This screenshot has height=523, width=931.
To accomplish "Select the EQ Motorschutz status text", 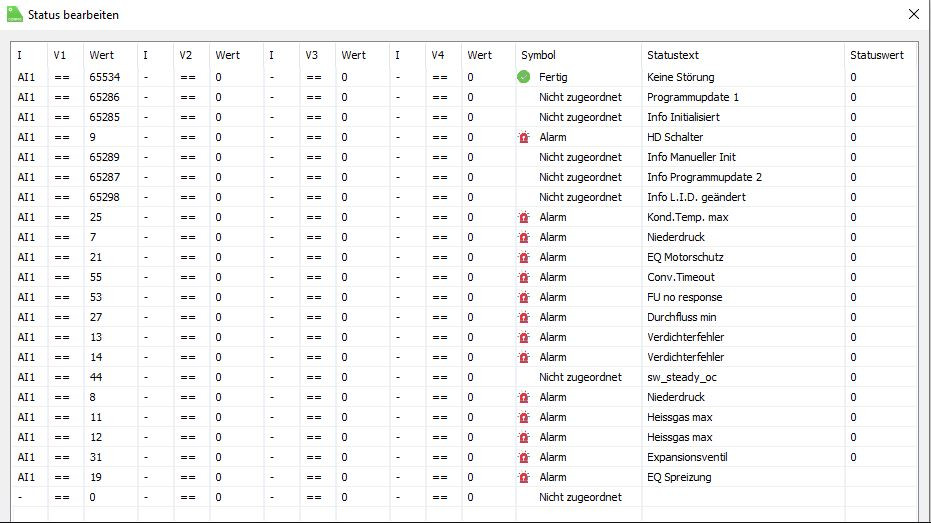I will (x=685, y=258).
